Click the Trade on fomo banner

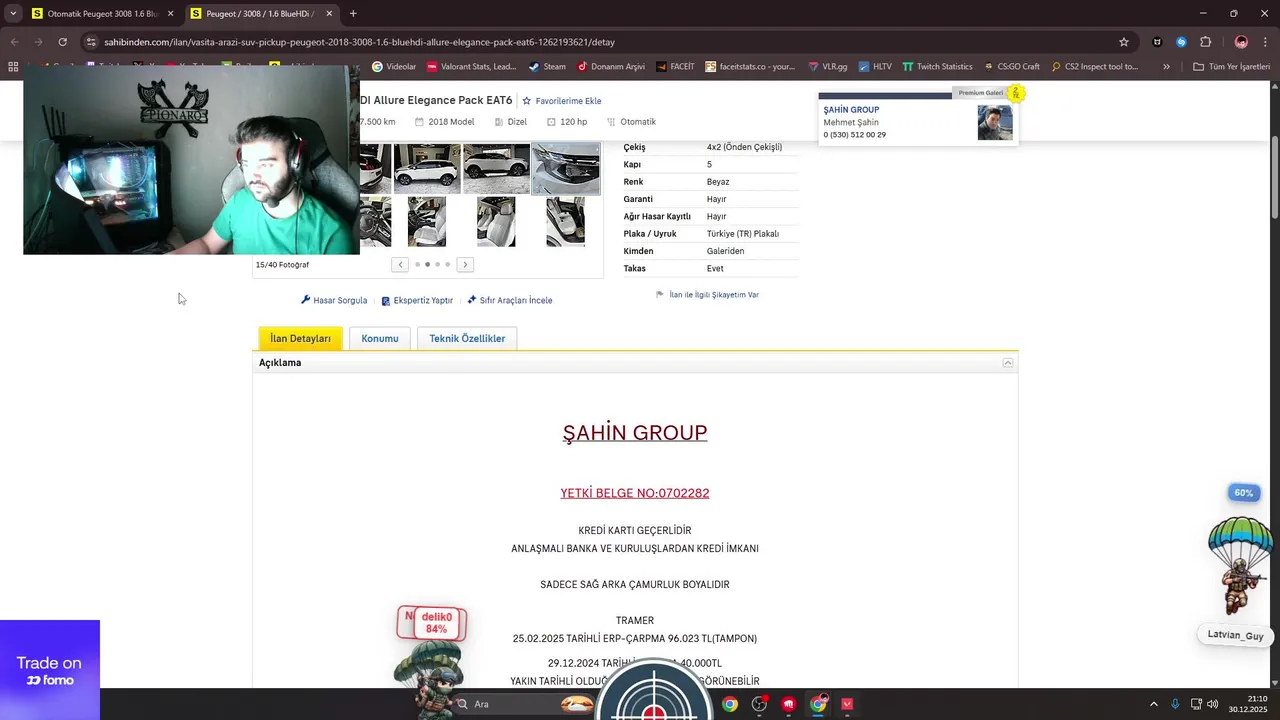[50, 670]
